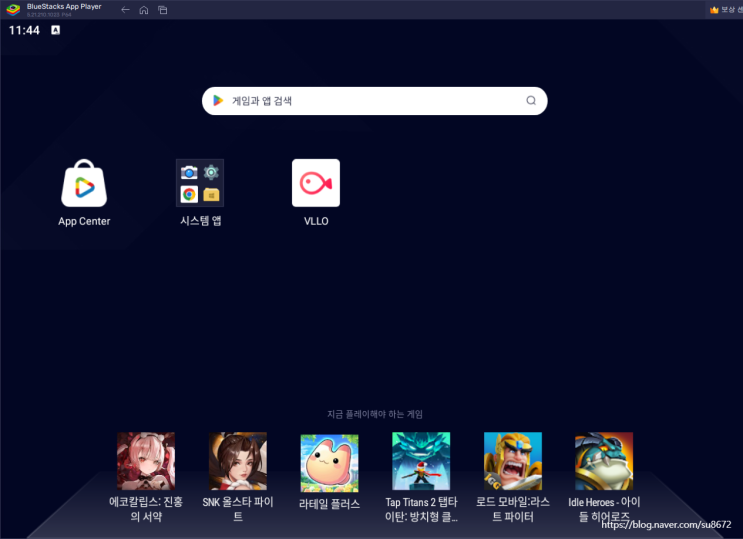Screen dimensions: 743x539
Task: Go to BlueStacks home screen button
Action: [x=144, y=10]
